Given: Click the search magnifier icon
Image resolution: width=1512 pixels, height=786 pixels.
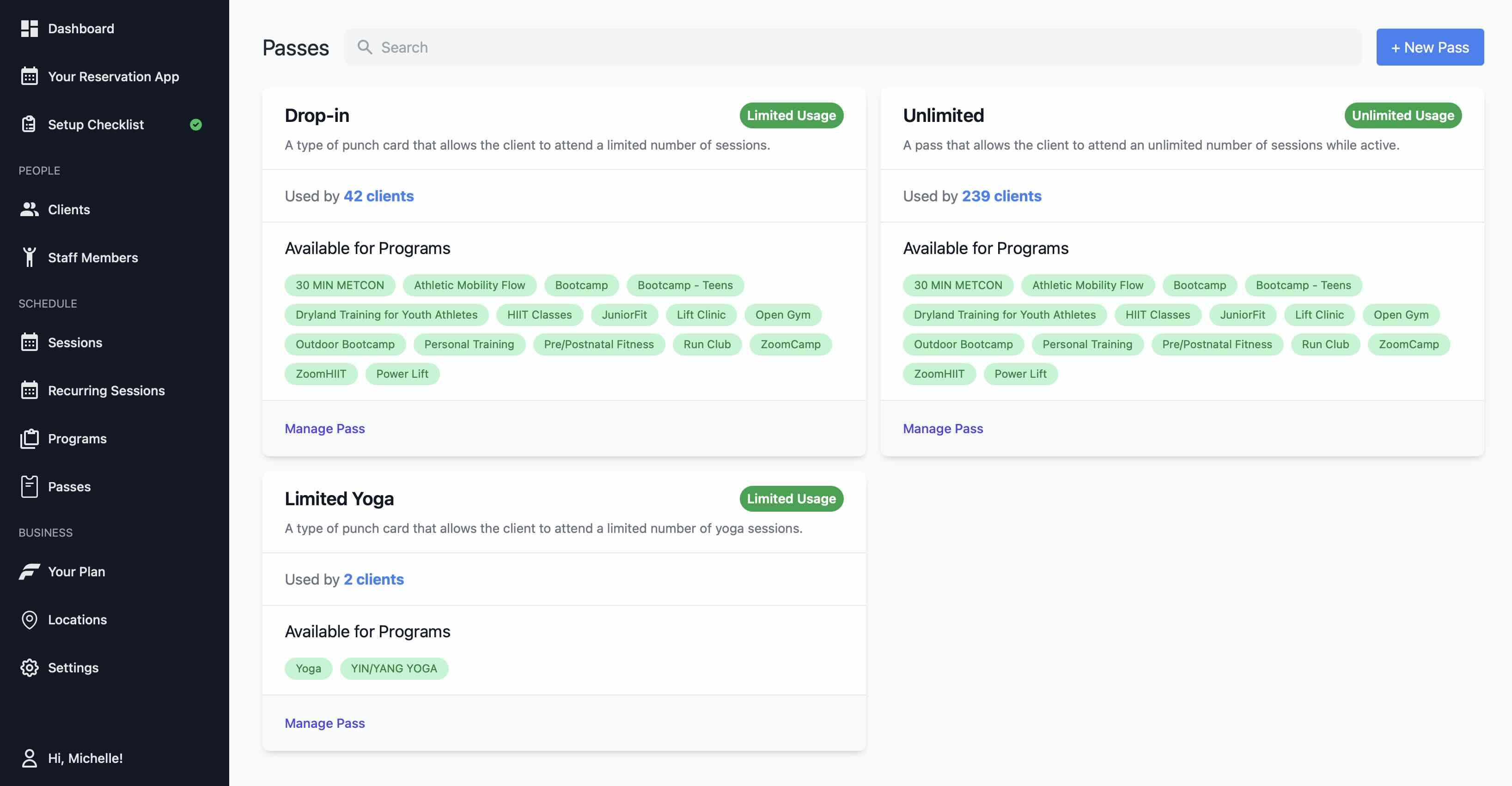Looking at the screenshot, I should click(365, 47).
